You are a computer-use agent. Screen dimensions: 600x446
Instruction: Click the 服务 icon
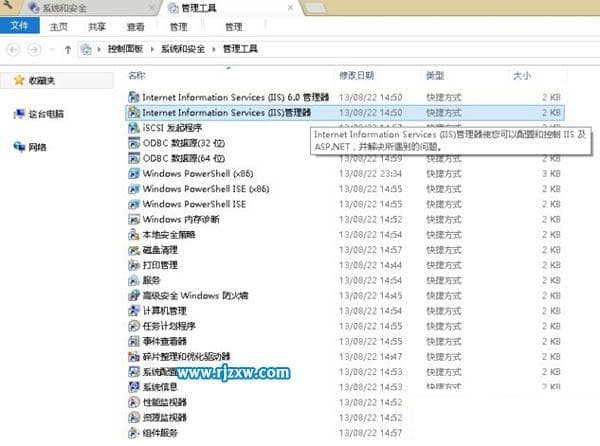click(x=134, y=280)
